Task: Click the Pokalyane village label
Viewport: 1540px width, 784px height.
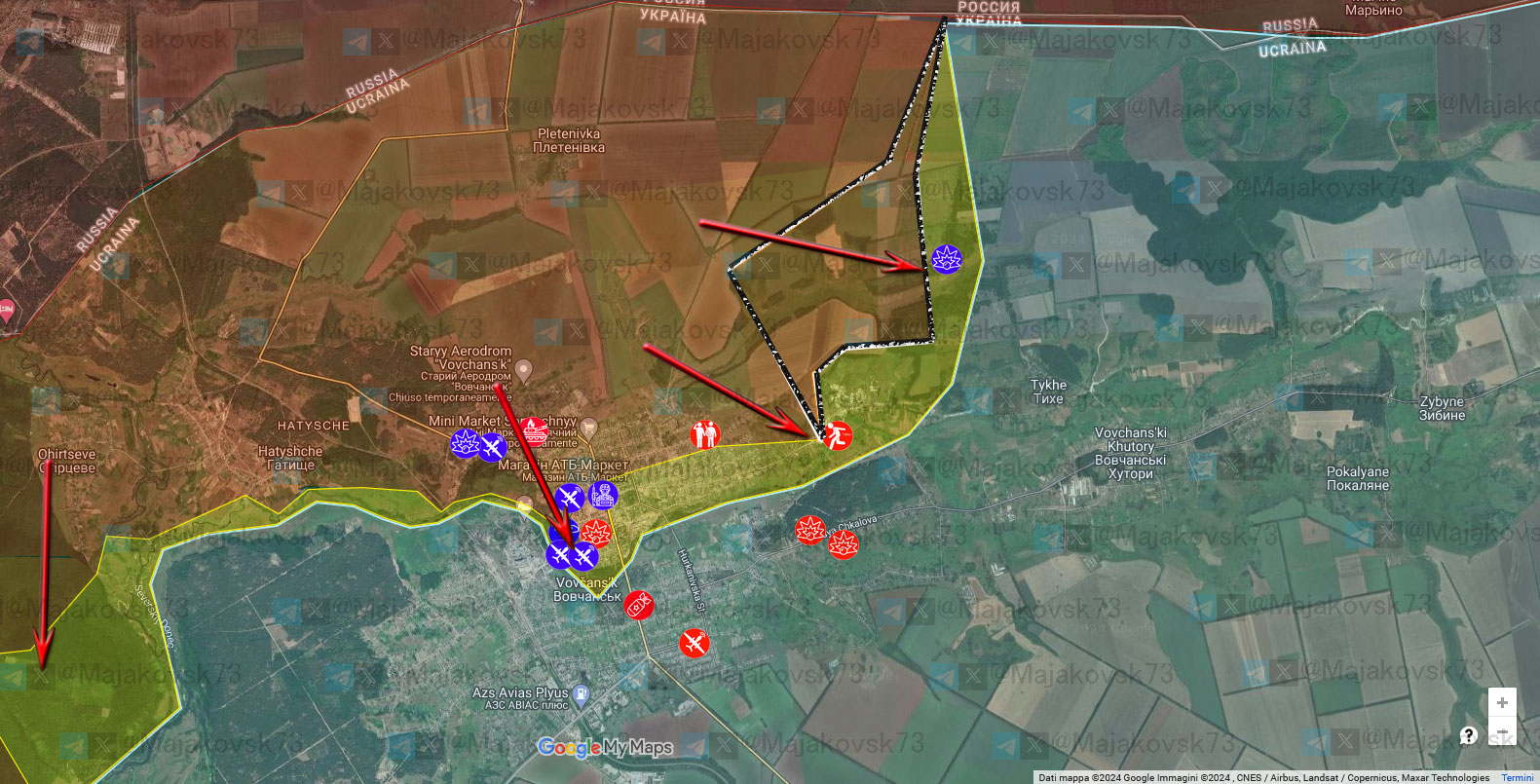Action: [x=1358, y=478]
